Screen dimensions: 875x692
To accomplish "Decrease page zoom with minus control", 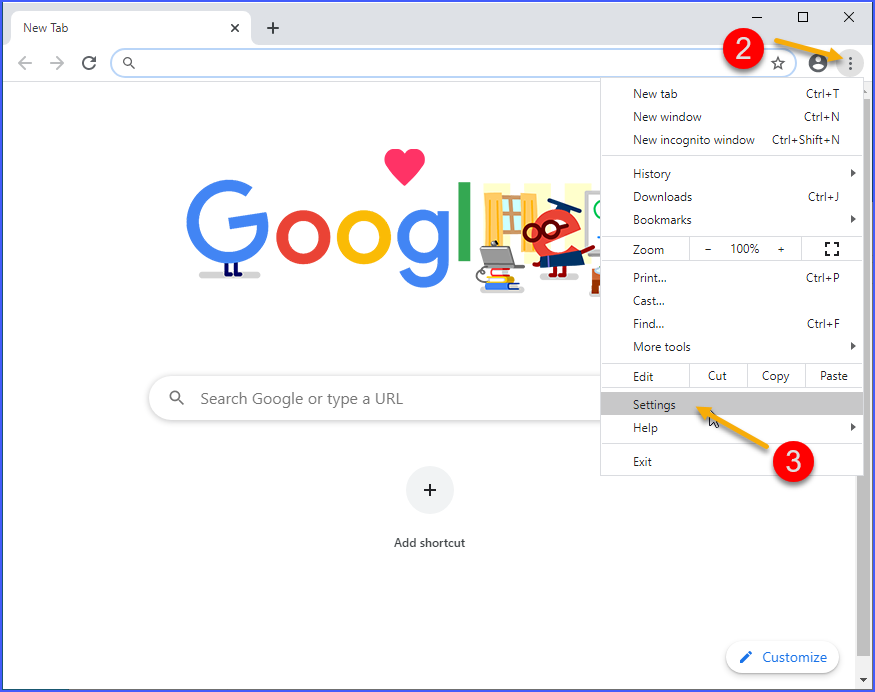I will click(x=708, y=248).
